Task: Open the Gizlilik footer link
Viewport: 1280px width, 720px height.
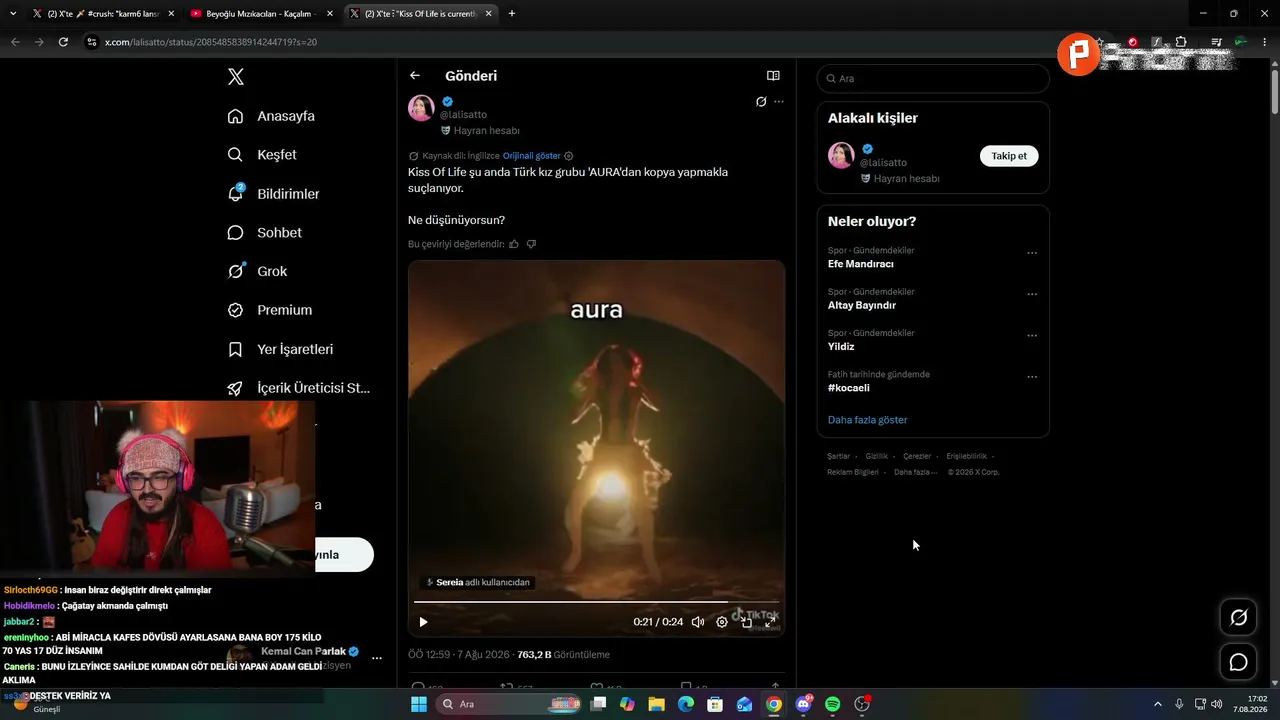Action: (x=876, y=456)
